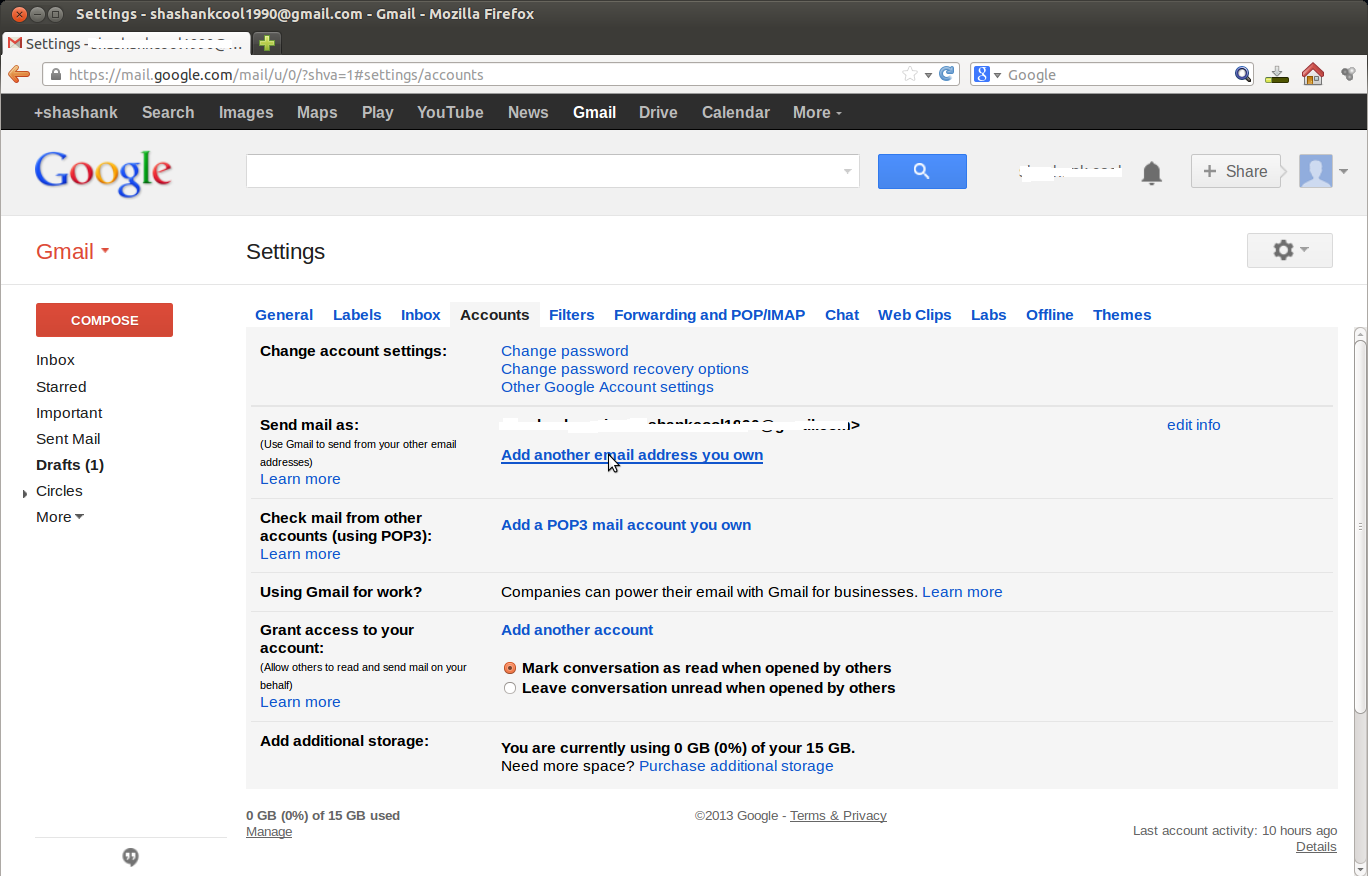
Task: Click 'Add another email address you own'
Action: tap(632, 455)
